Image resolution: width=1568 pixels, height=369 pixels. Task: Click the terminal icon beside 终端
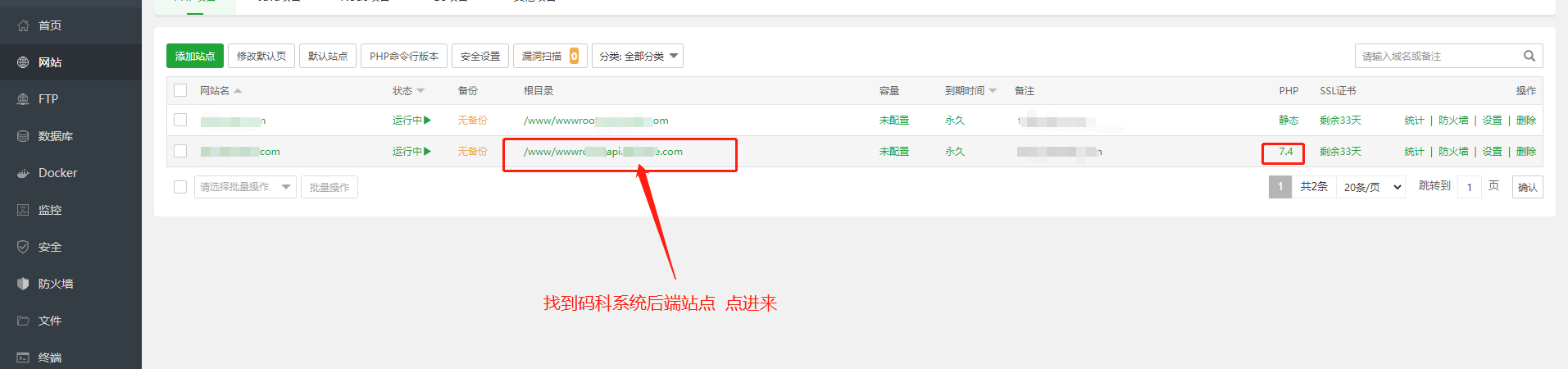pyautogui.click(x=23, y=358)
